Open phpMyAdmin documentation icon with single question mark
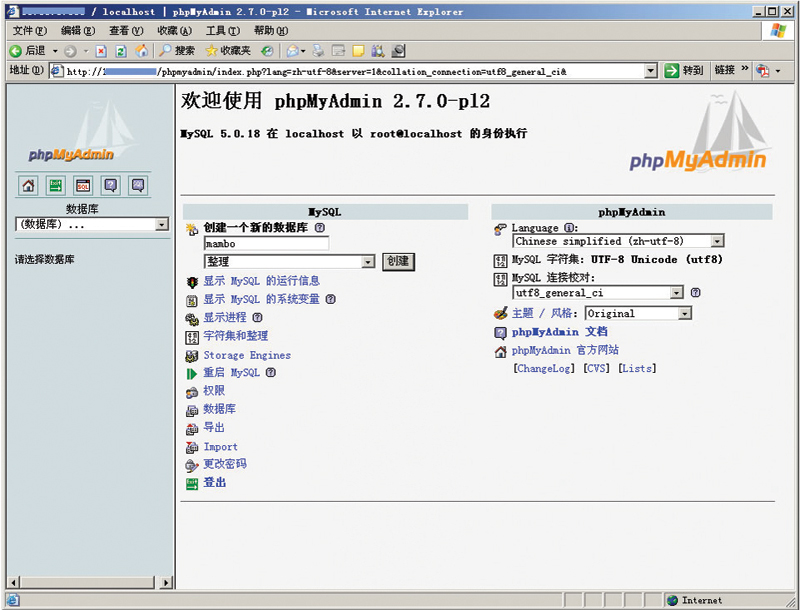The image size is (800, 610). (110, 185)
